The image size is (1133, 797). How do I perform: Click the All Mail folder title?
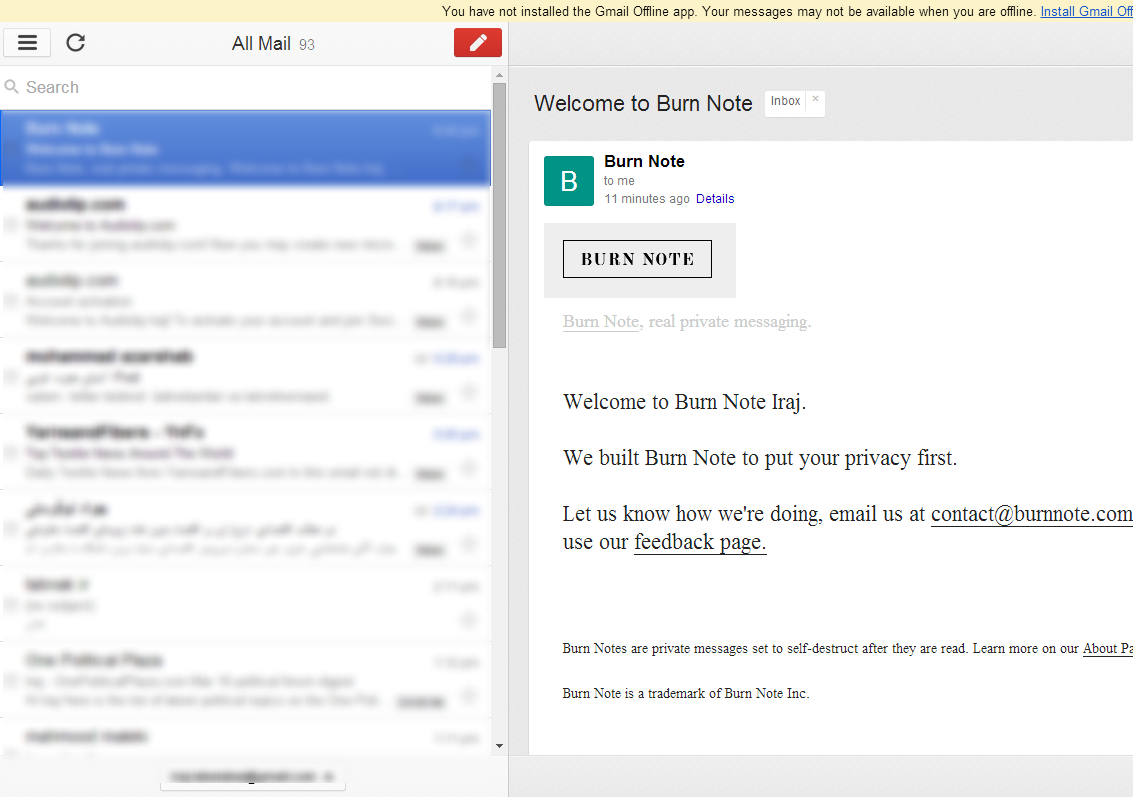point(261,43)
